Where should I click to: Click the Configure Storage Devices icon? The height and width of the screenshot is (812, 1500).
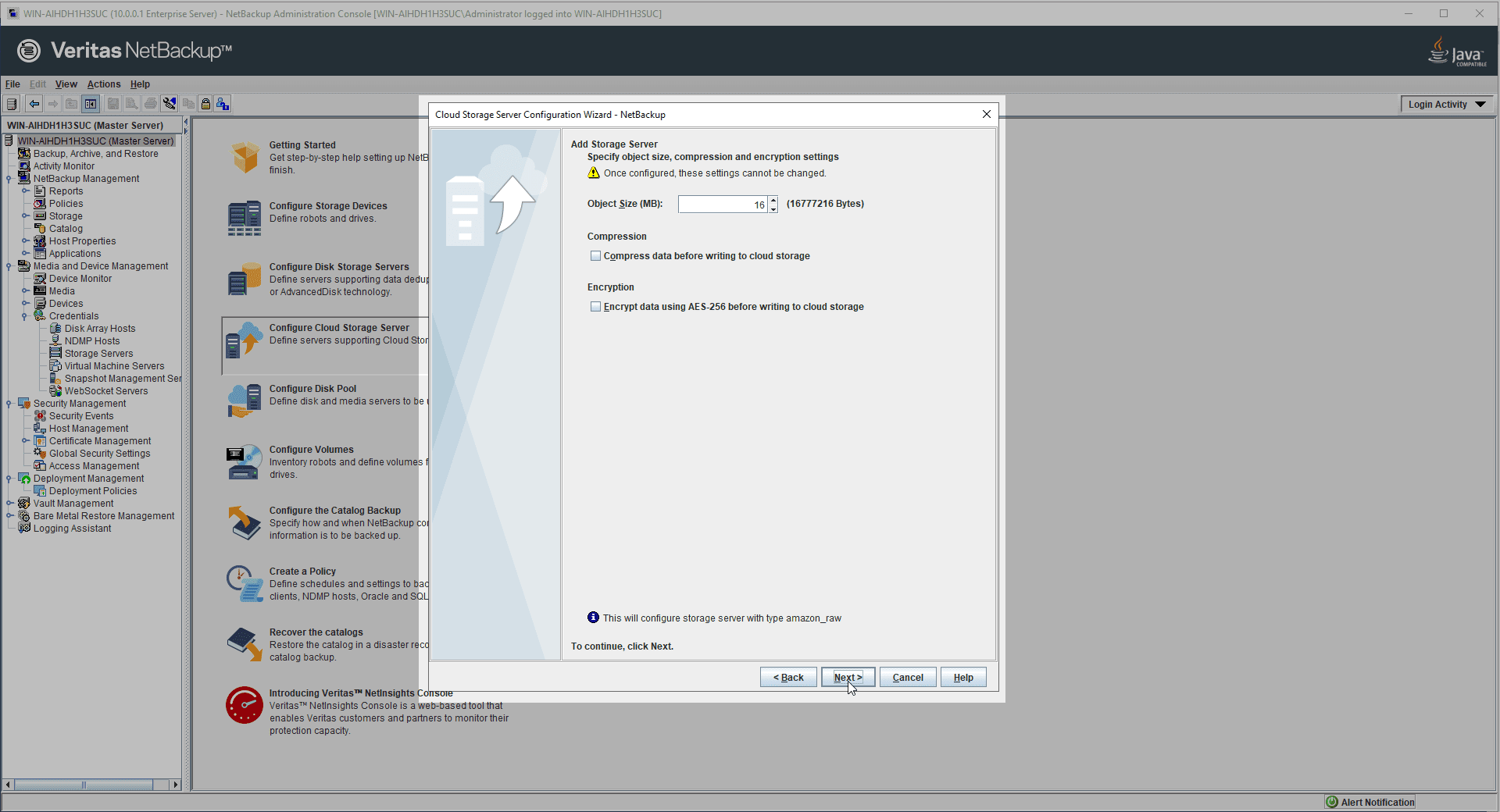245,219
